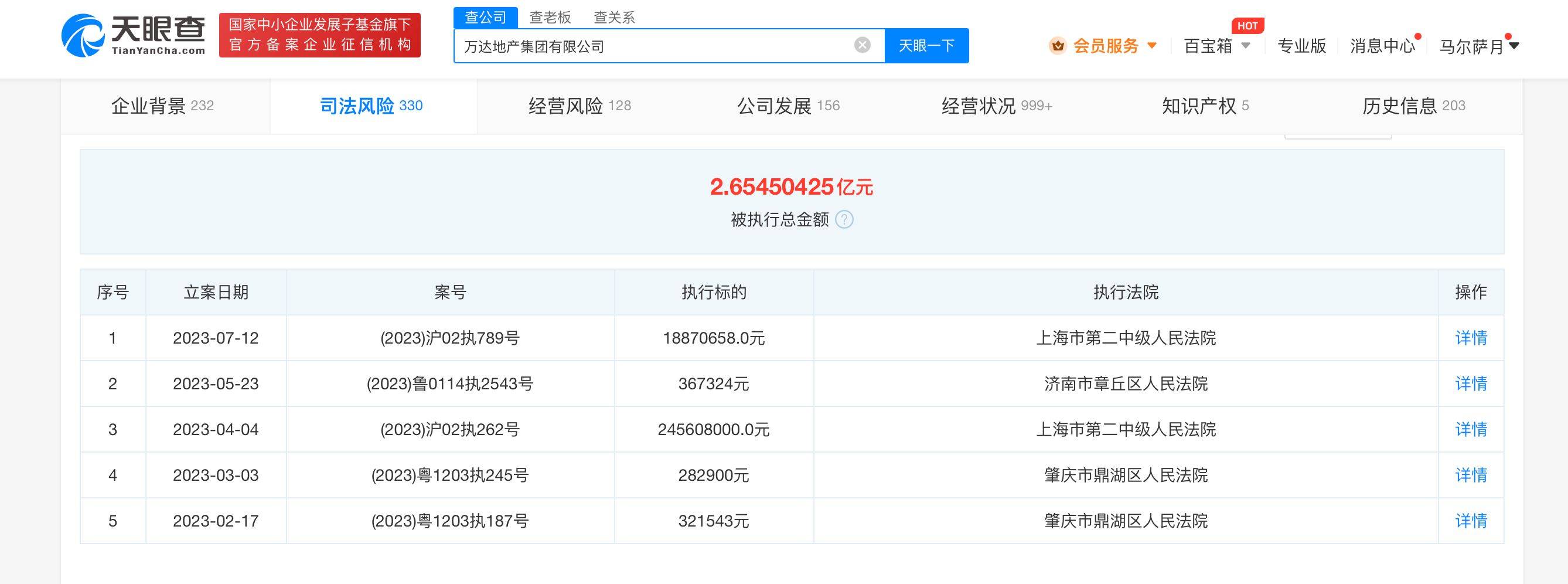Expand the 百宝箱 dropdown arrow
Viewport: 1568px width, 584px height.
coord(1245,46)
